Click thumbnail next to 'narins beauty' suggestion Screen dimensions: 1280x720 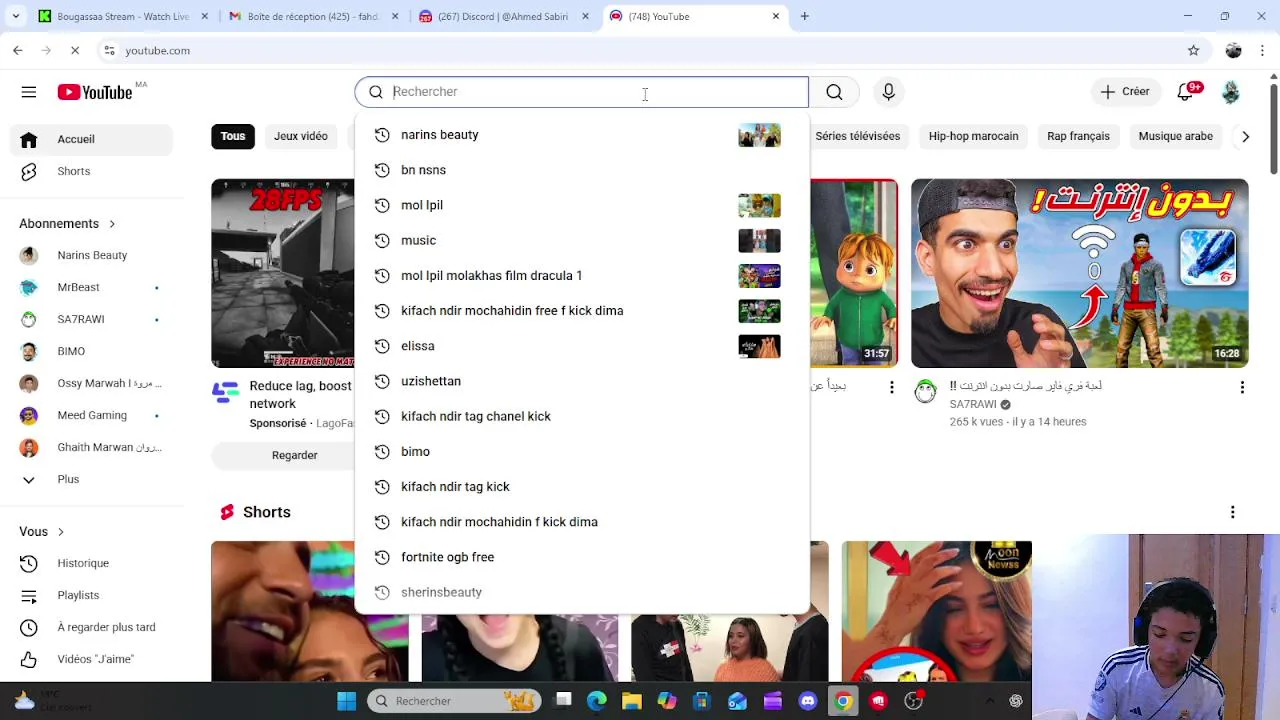click(759, 135)
